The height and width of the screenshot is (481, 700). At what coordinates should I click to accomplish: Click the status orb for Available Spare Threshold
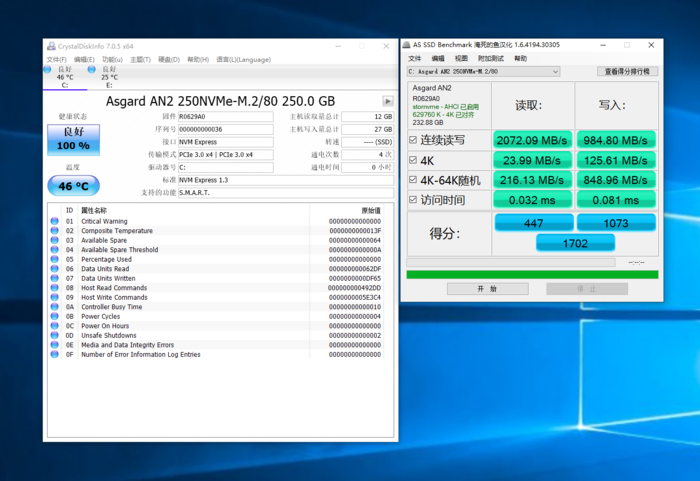(x=54, y=250)
